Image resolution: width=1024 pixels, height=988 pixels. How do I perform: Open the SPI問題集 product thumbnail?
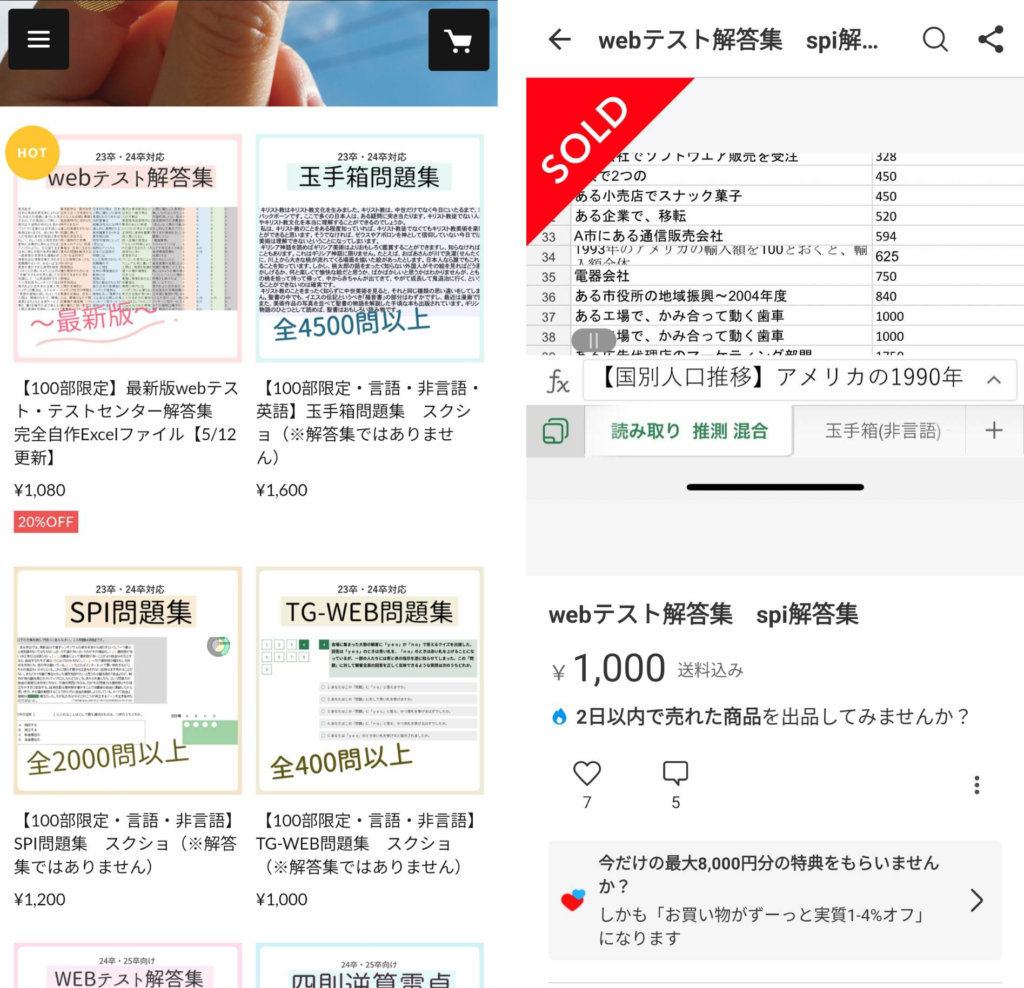(x=127, y=681)
